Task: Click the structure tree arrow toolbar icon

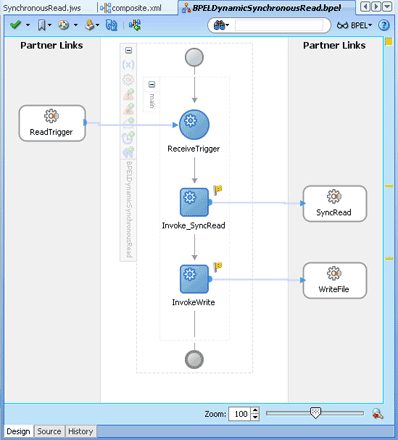Action: click(135, 25)
